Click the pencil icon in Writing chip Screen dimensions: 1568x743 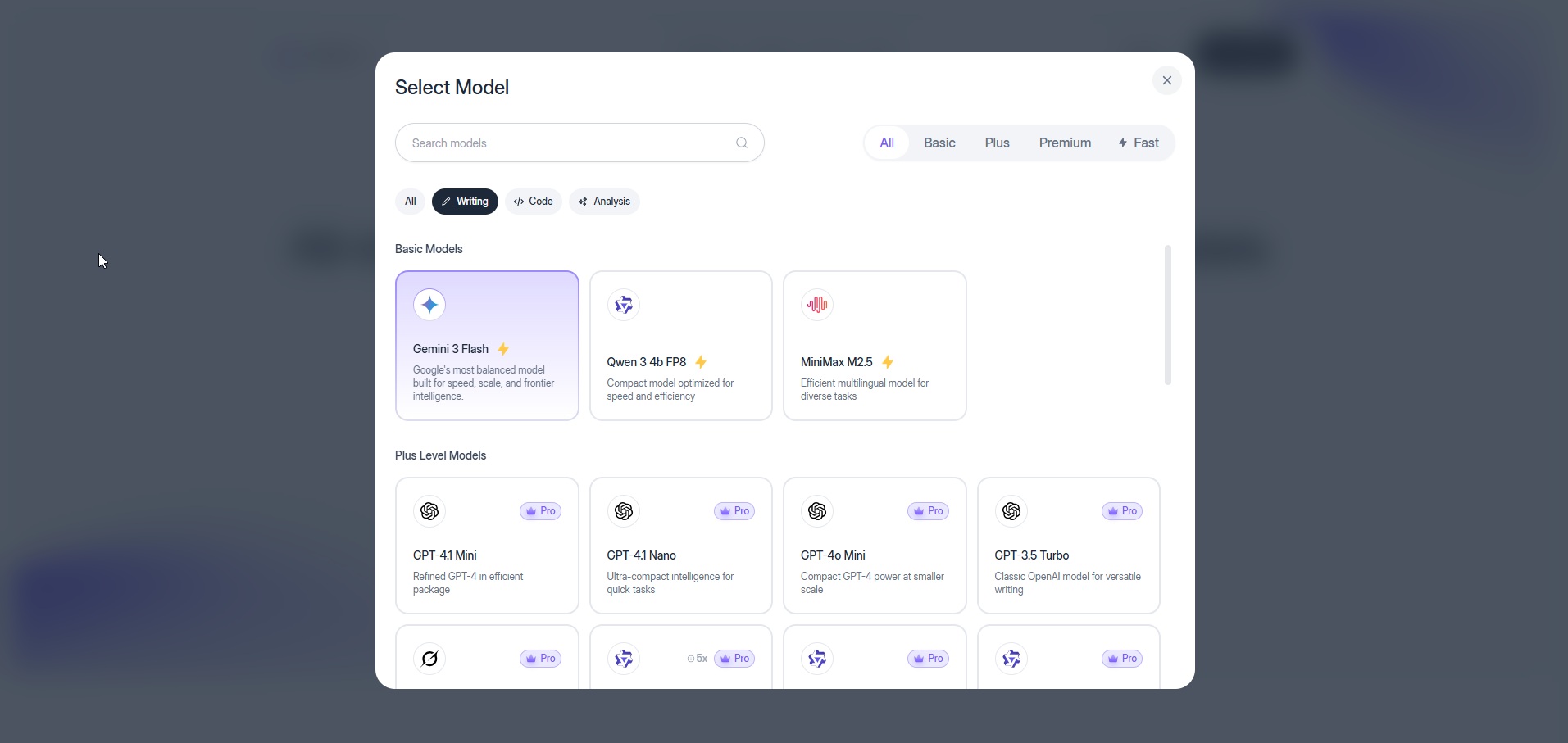(446, 202)
